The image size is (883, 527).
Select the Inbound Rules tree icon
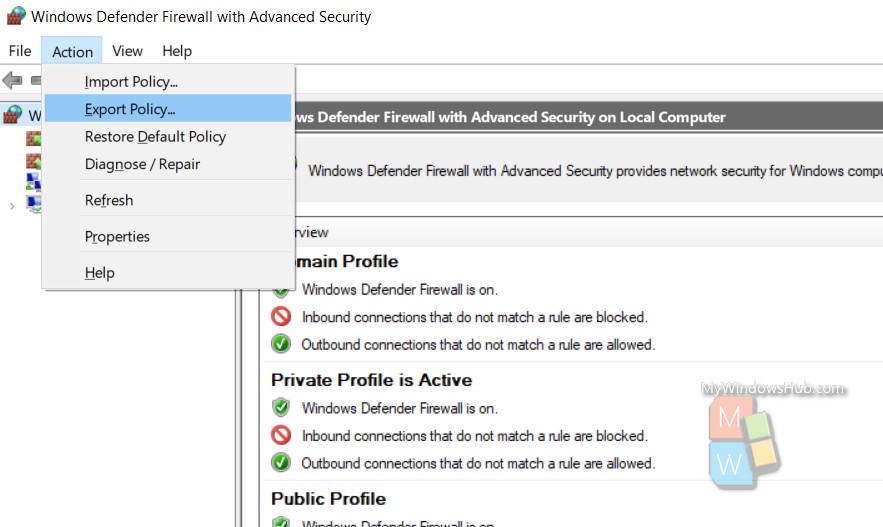click(33, 138)
